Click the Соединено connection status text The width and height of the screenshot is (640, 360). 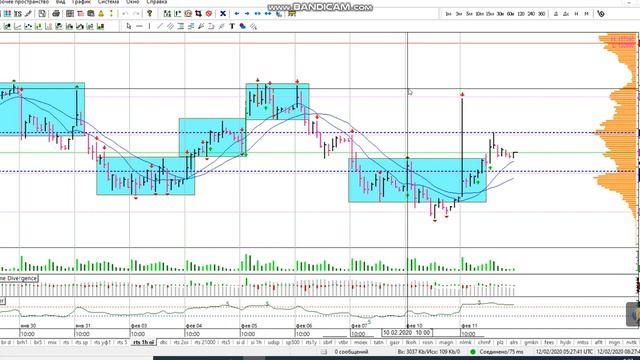coord(501,351)
